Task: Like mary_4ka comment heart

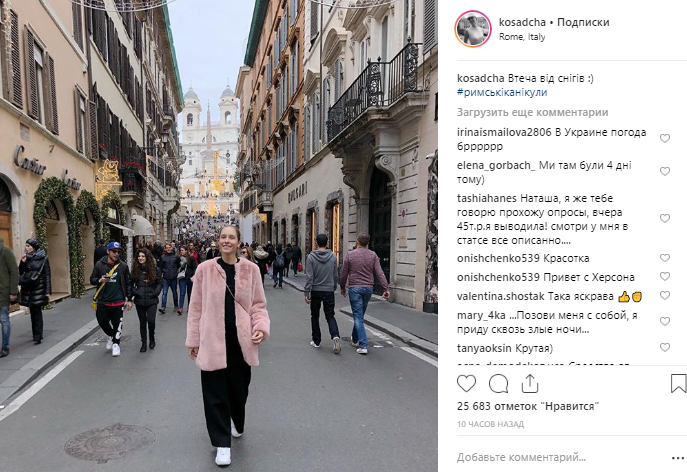Action: (x=665, y=321)
